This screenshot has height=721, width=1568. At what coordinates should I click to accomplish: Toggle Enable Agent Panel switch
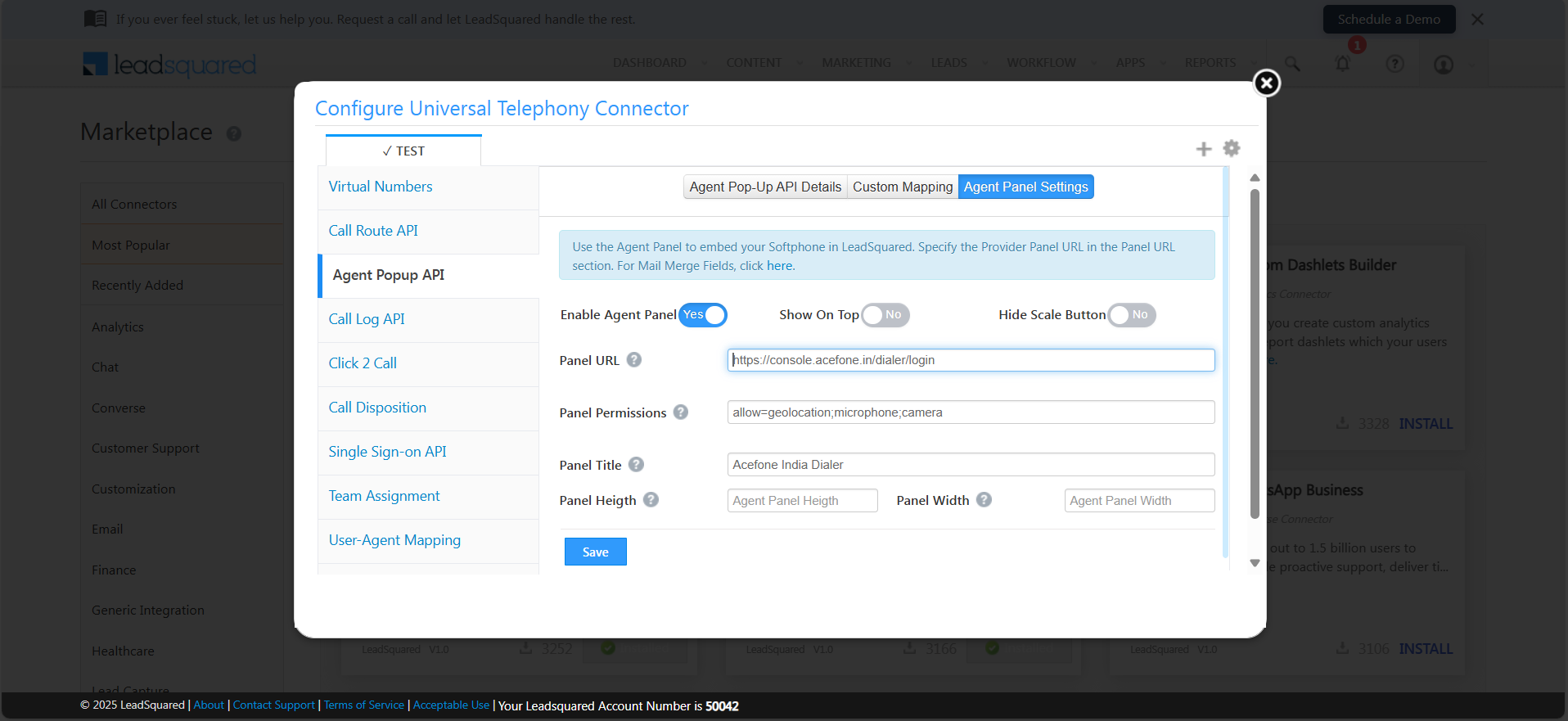pos(703,315)
